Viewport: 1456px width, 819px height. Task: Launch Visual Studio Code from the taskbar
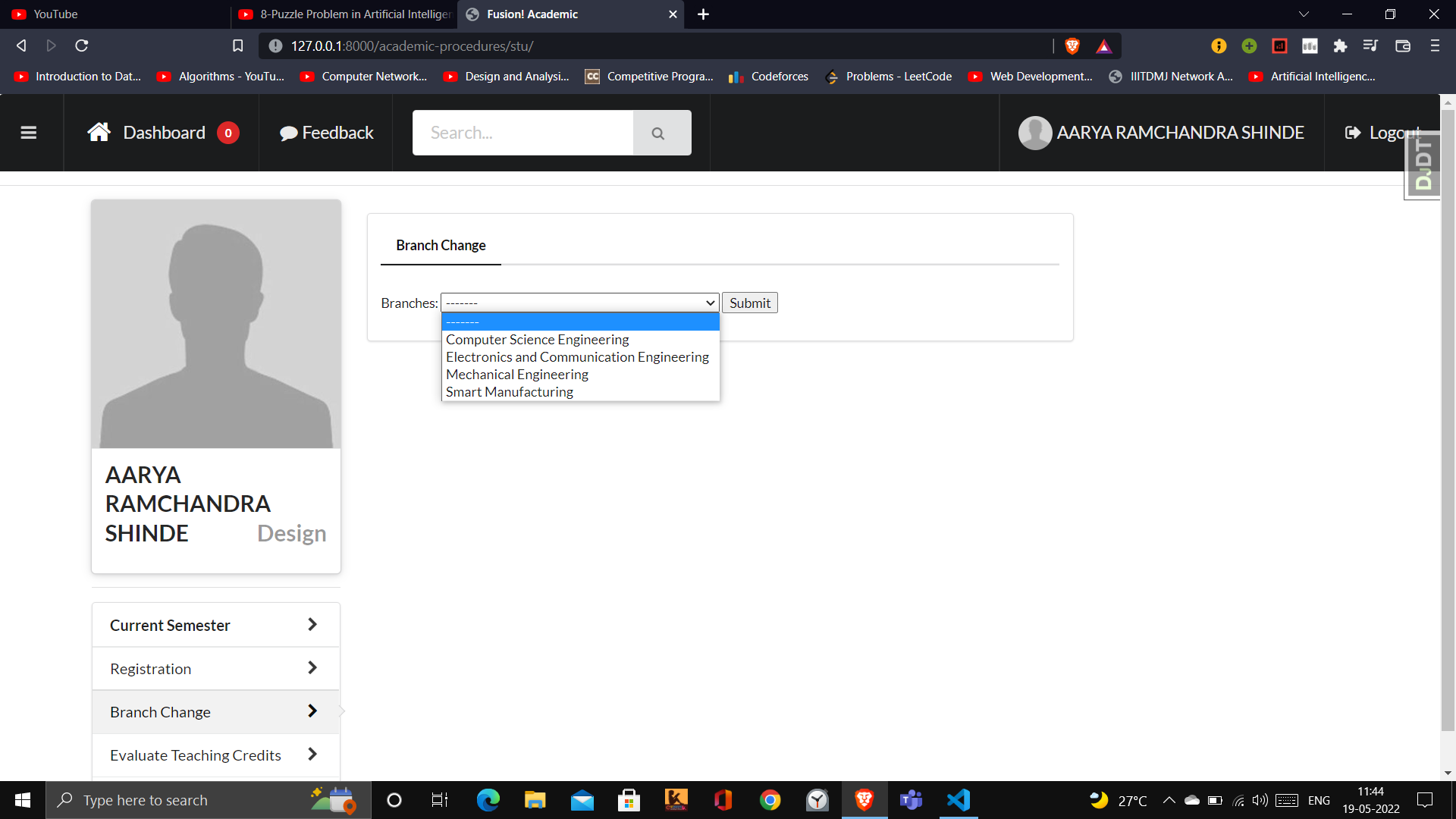pyautogui.click(x=958, y=800)
